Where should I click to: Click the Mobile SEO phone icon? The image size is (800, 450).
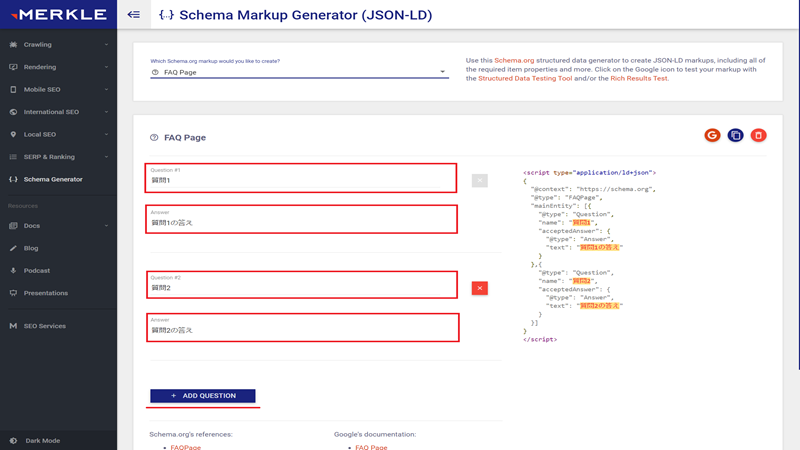pos(13,89)
